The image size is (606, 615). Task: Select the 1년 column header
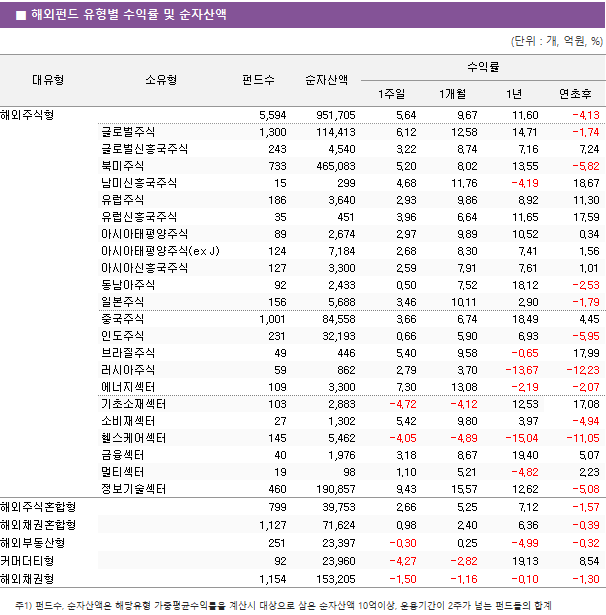pyautogui.click(x=514, y=94)
